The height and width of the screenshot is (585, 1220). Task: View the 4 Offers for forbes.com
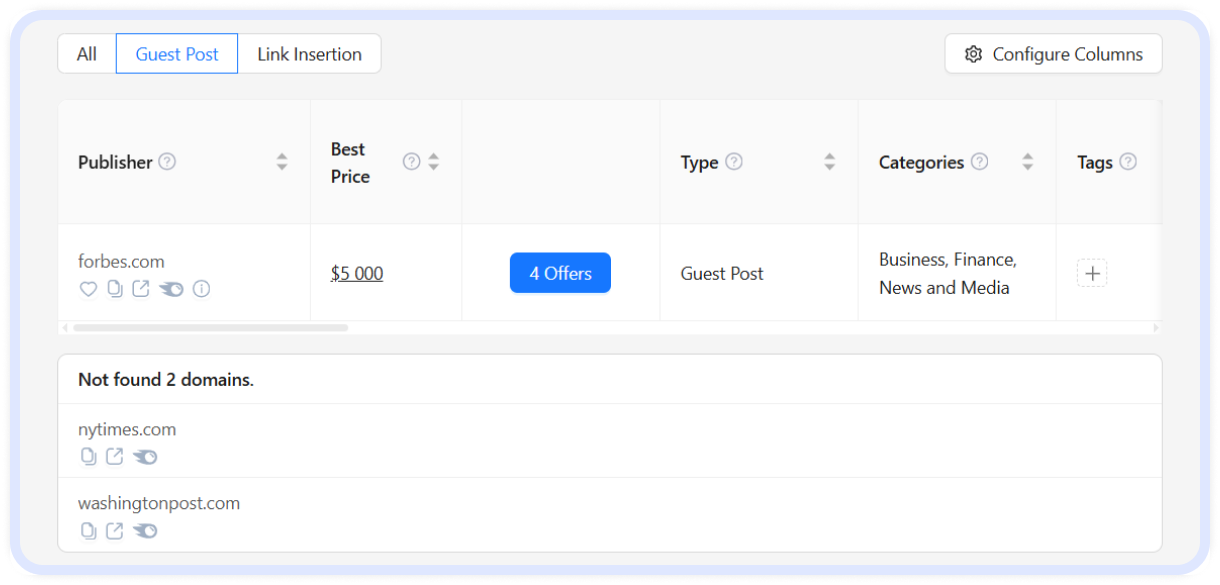[560, 272]
